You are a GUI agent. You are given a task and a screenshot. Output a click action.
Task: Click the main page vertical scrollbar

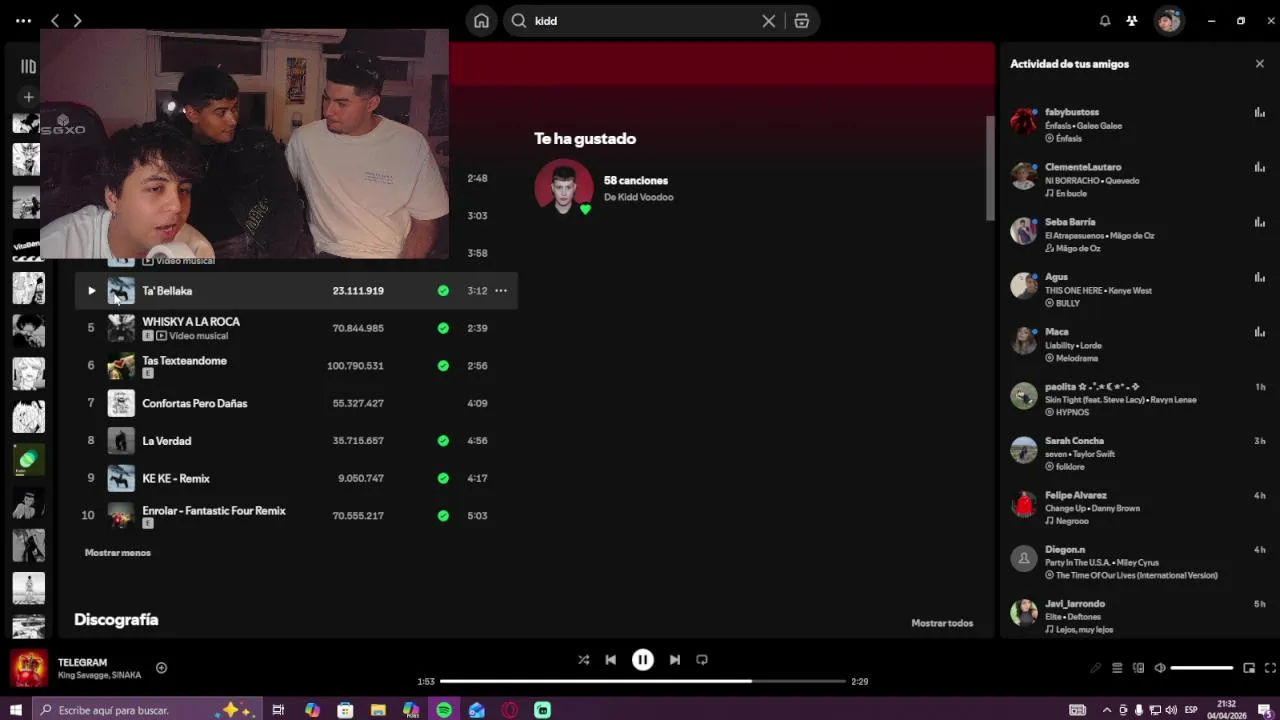pos(990,168)
